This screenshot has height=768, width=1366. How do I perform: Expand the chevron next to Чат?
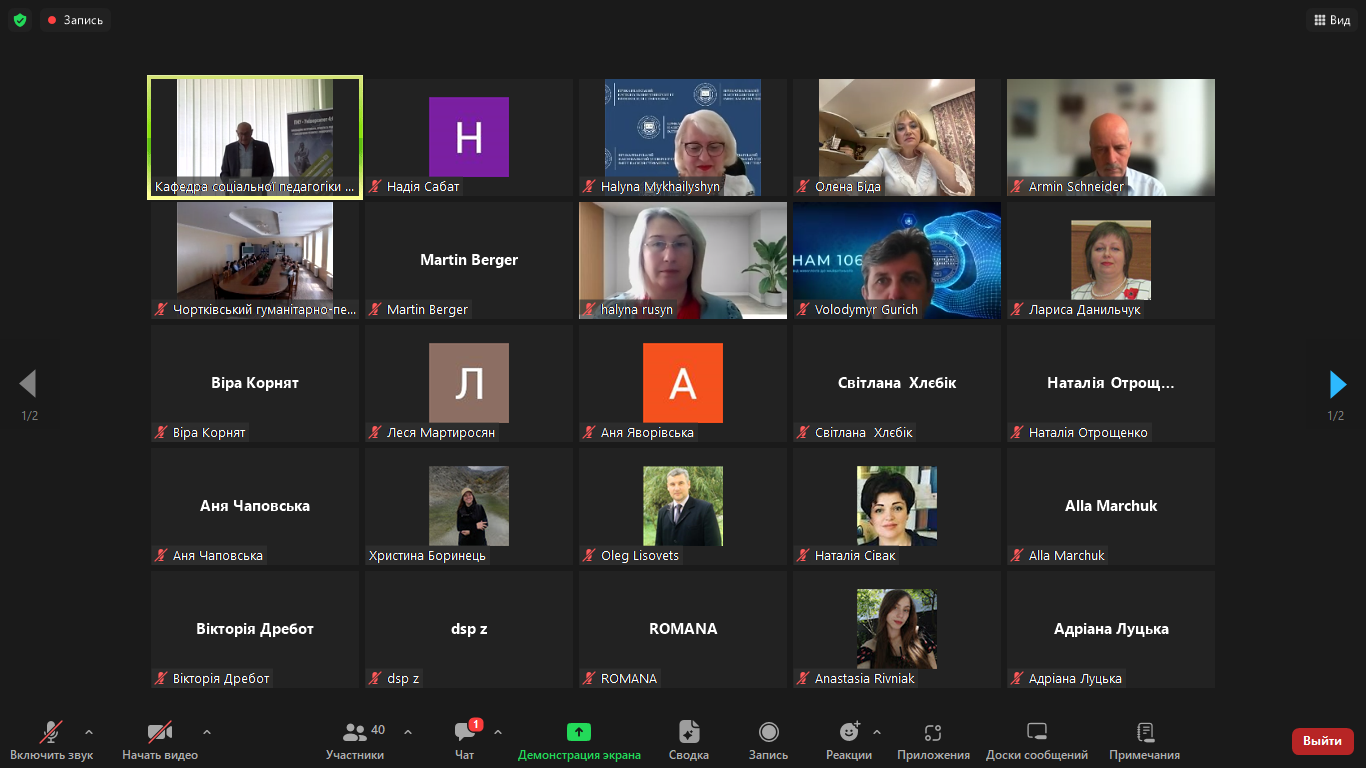[498, 732]
